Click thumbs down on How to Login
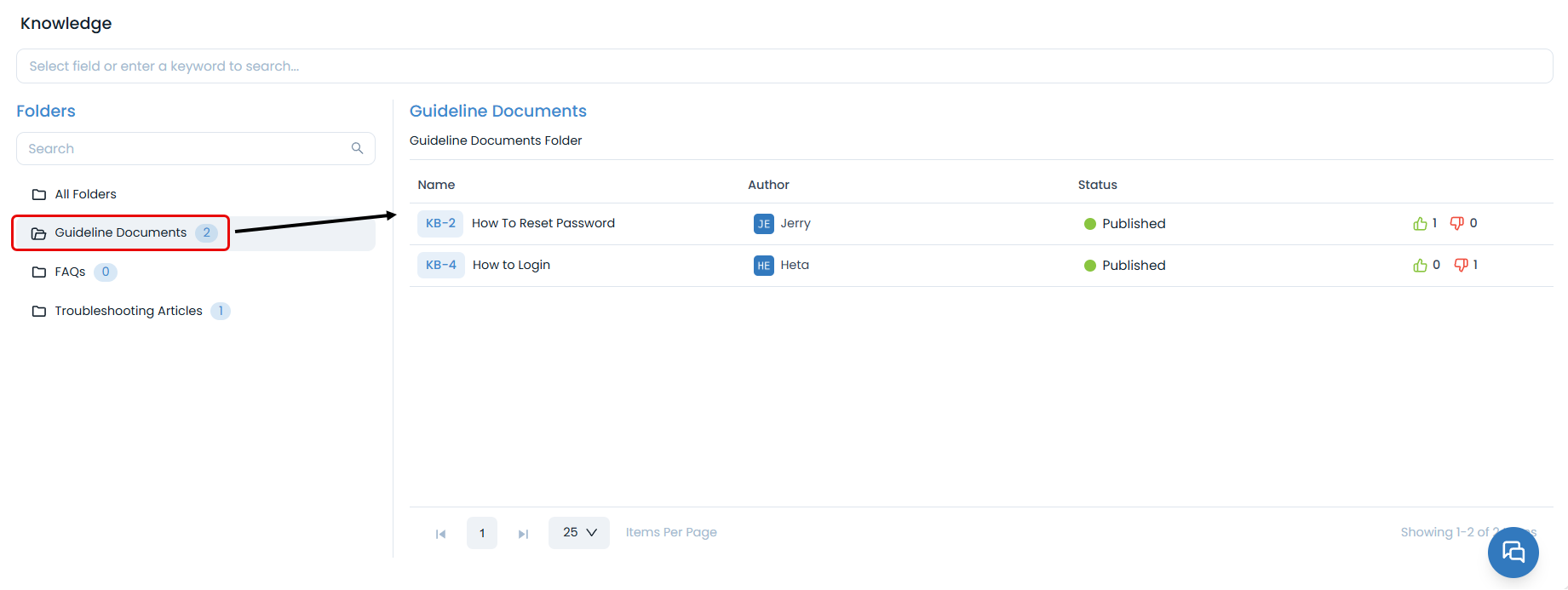 click(x=1462, y=266)
